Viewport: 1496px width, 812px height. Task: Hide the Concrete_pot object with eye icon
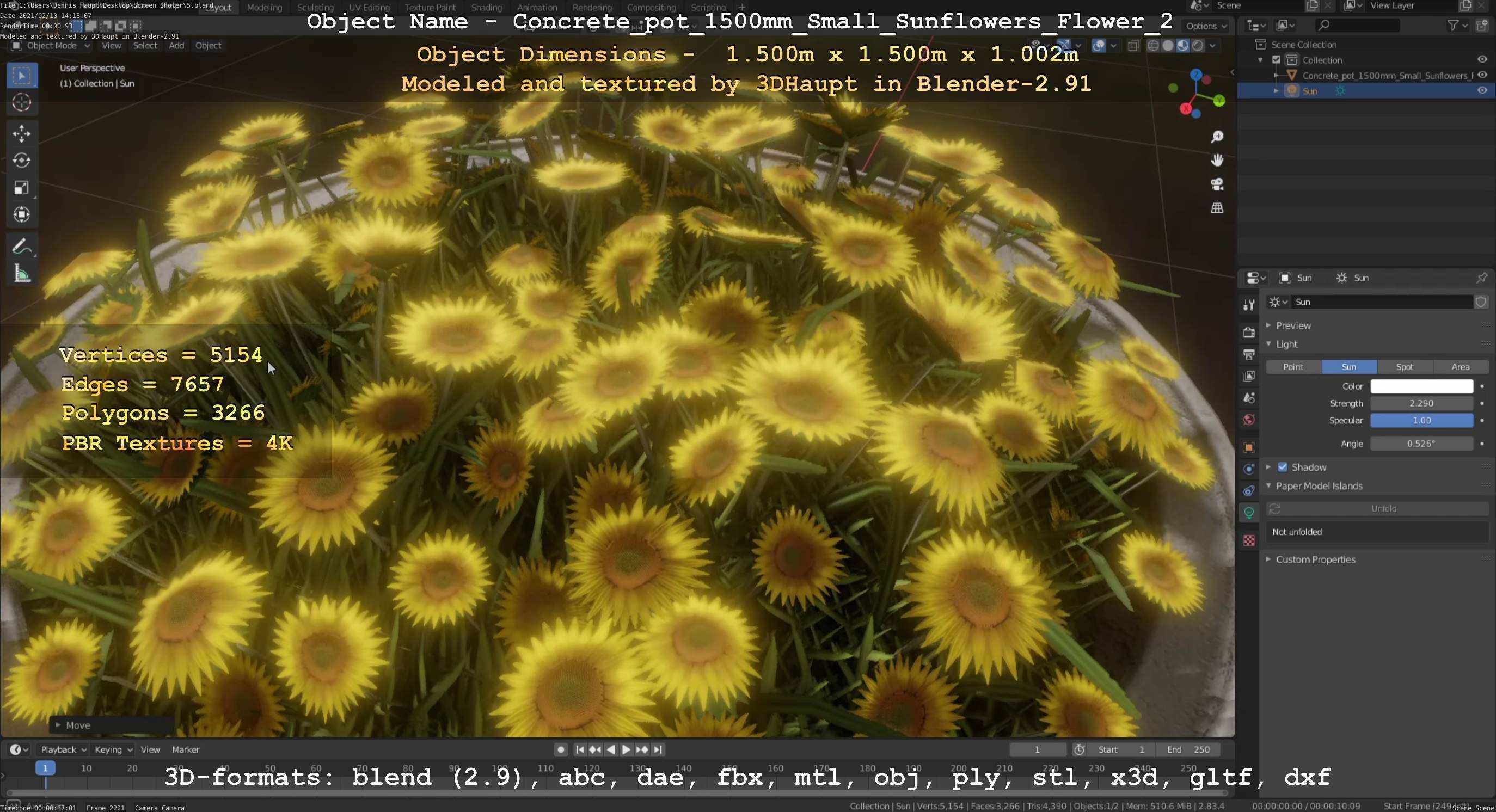1482,75
